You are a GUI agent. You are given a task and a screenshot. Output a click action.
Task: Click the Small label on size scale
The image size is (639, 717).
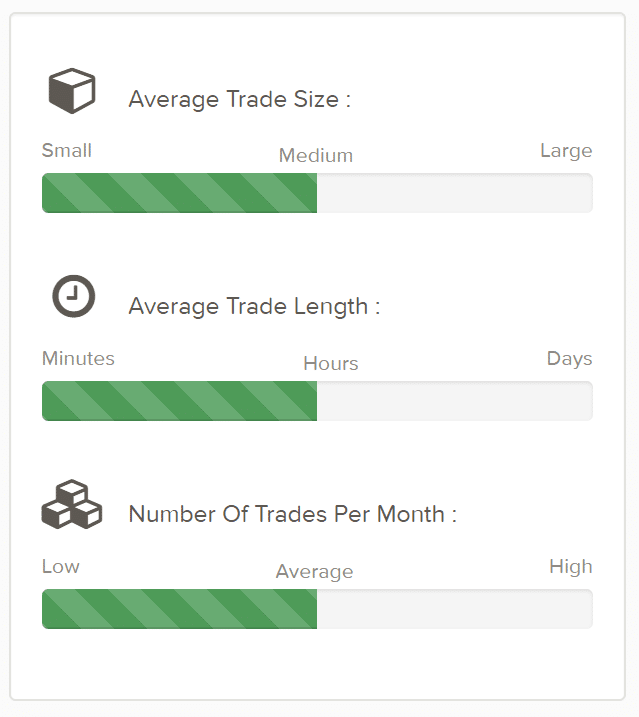coord(67,150)
